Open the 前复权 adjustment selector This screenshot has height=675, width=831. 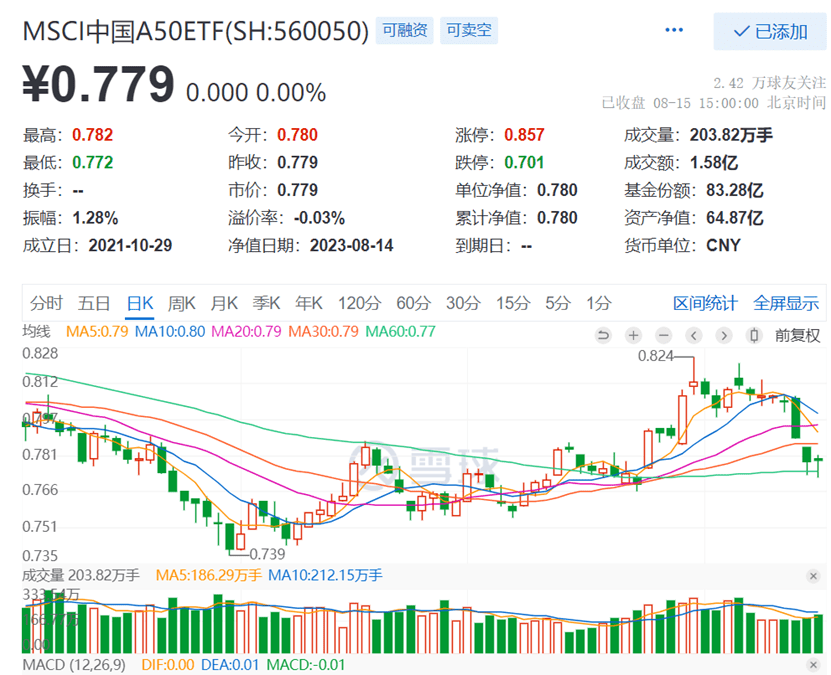coord(796,335)
